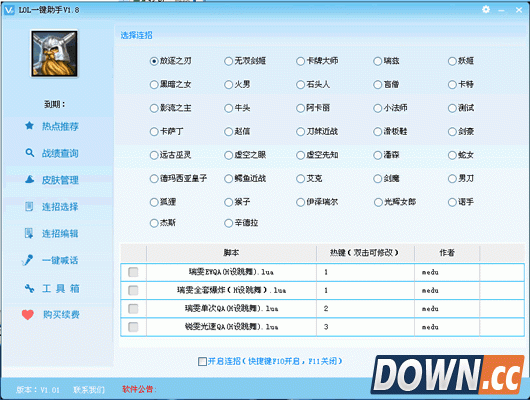Screen dimensions: 530x400
Task: Pick 狐狸 in the combo list
Action: coord(154,202)
